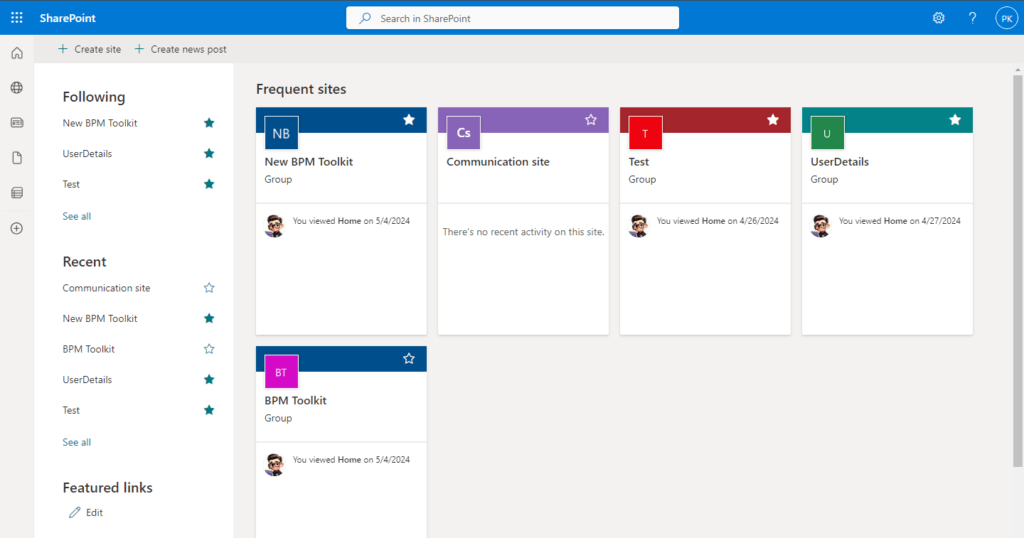1024x538 pixels.
Task: Click the Create plus-circle icon in left rail
Action: coord(17,228)
